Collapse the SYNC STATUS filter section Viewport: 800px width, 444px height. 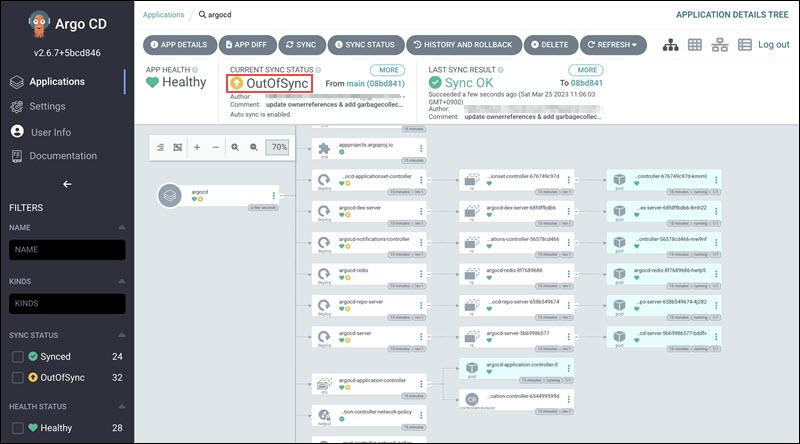[121, 335]
